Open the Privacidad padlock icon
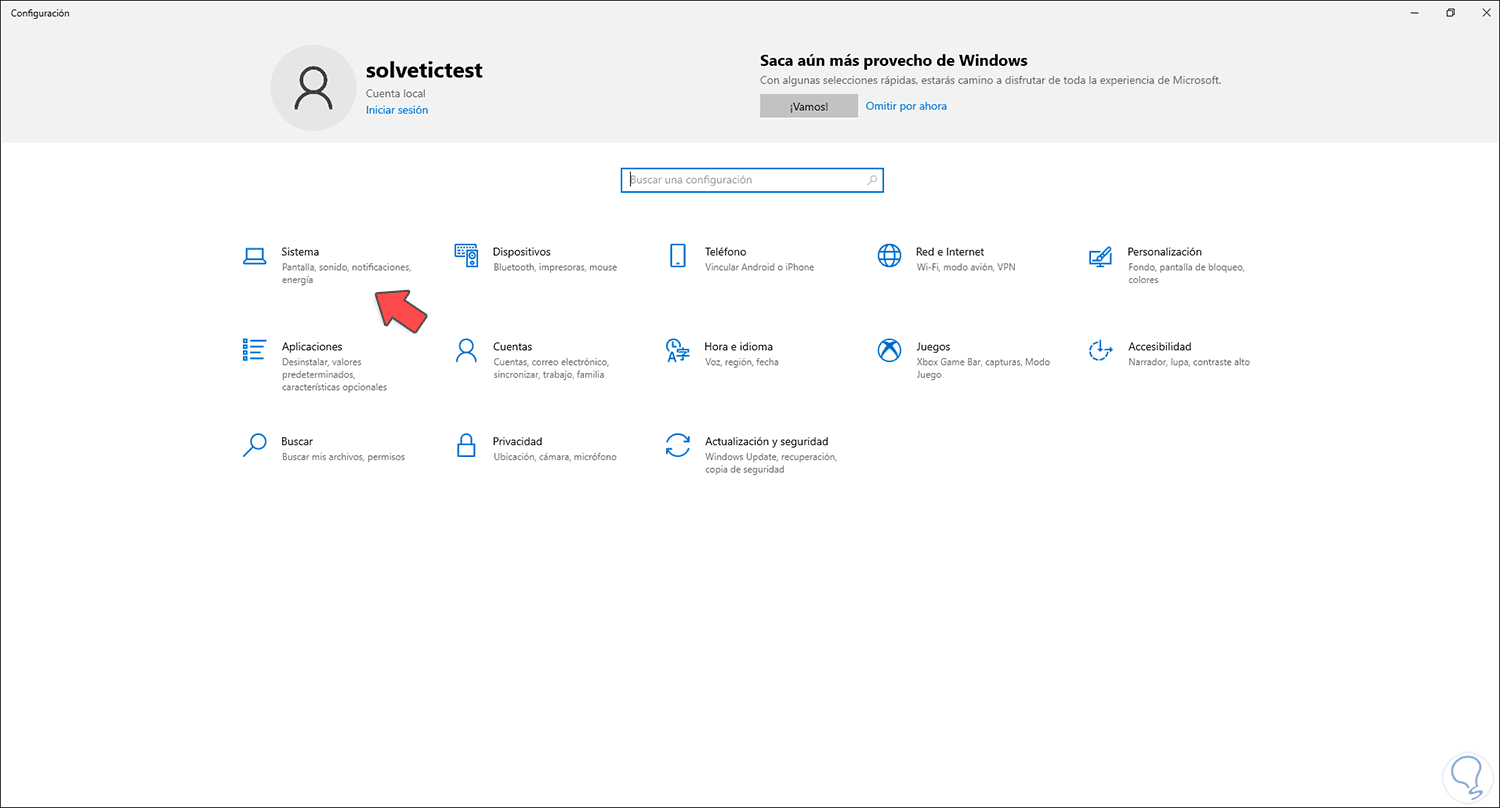 [x=466, y=445]
